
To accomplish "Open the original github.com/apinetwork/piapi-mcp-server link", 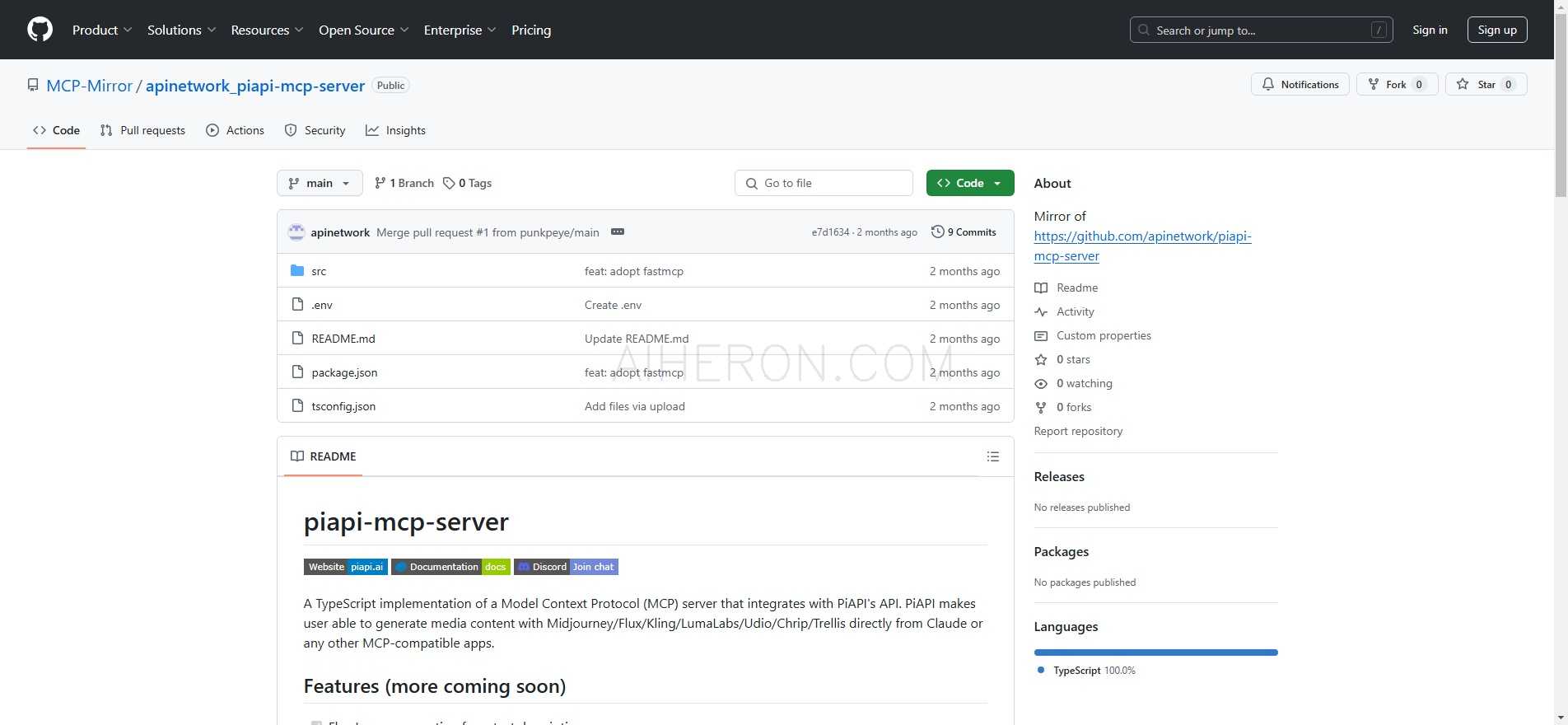I will (1142, 246).
